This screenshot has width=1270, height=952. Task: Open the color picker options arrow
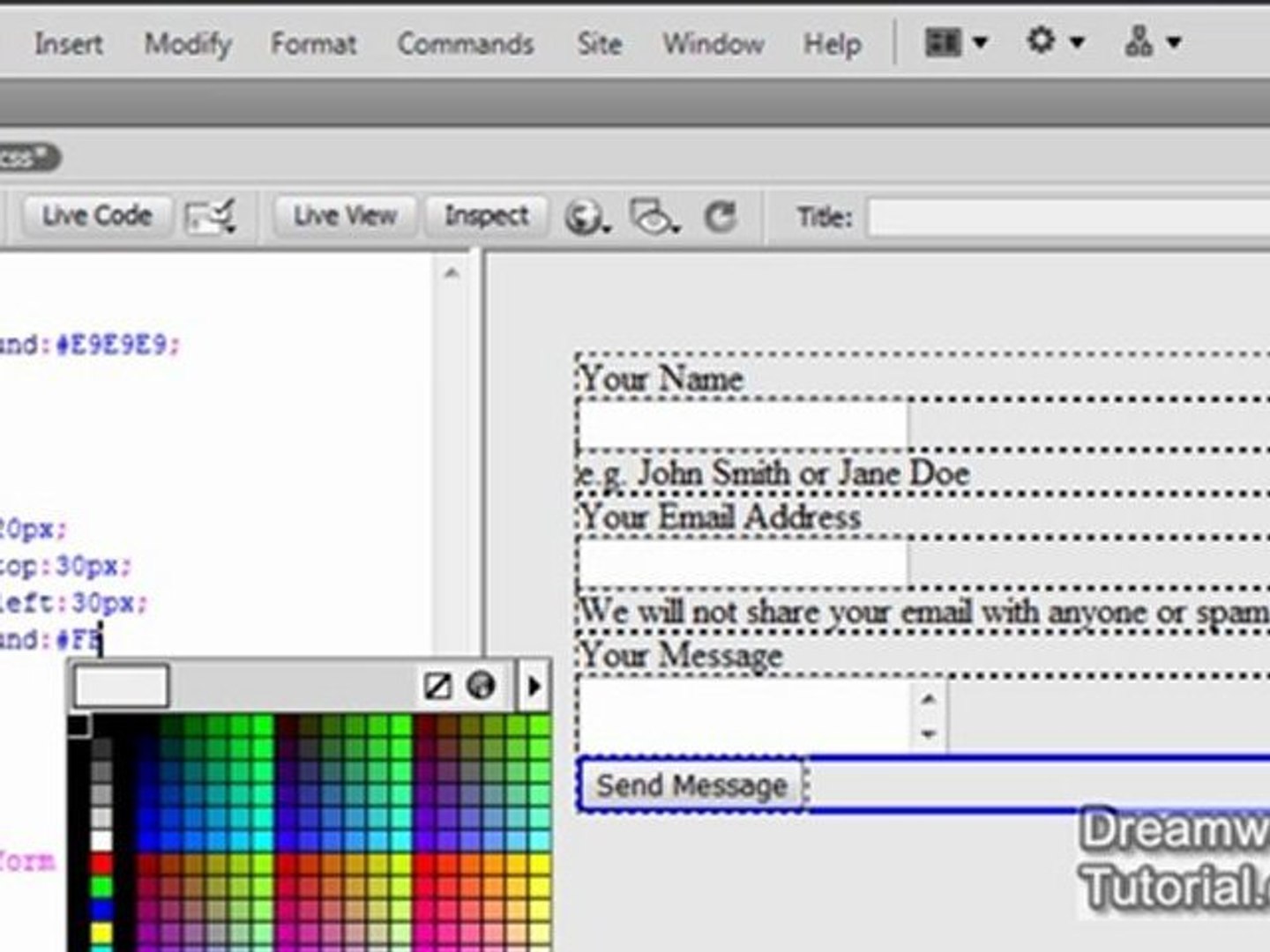click(534, 686)
